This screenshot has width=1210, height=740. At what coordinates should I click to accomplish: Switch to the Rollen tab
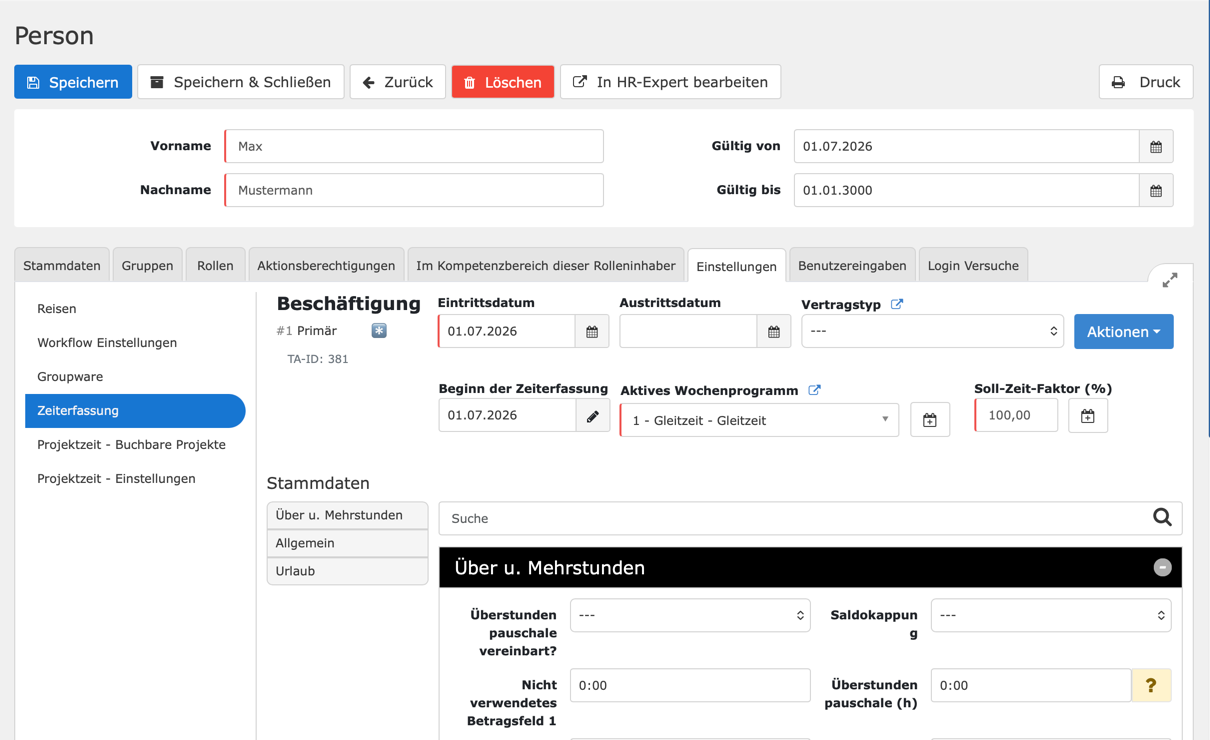click(x=215, y=265)
